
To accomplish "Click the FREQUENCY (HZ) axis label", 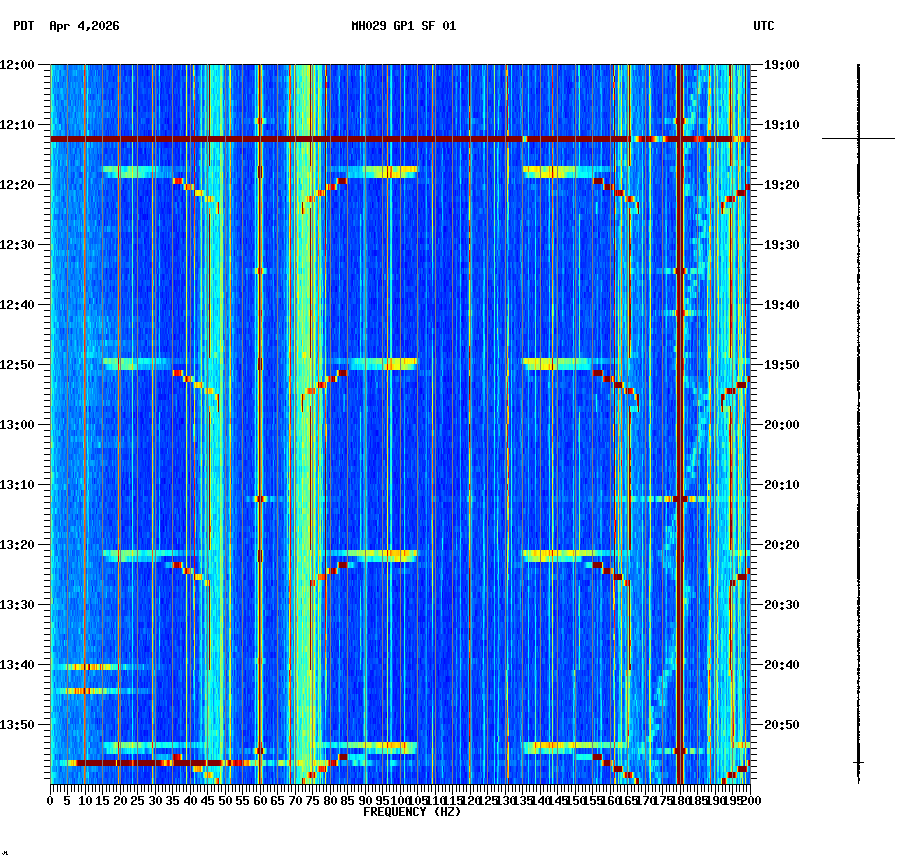I will coord(413,812).
